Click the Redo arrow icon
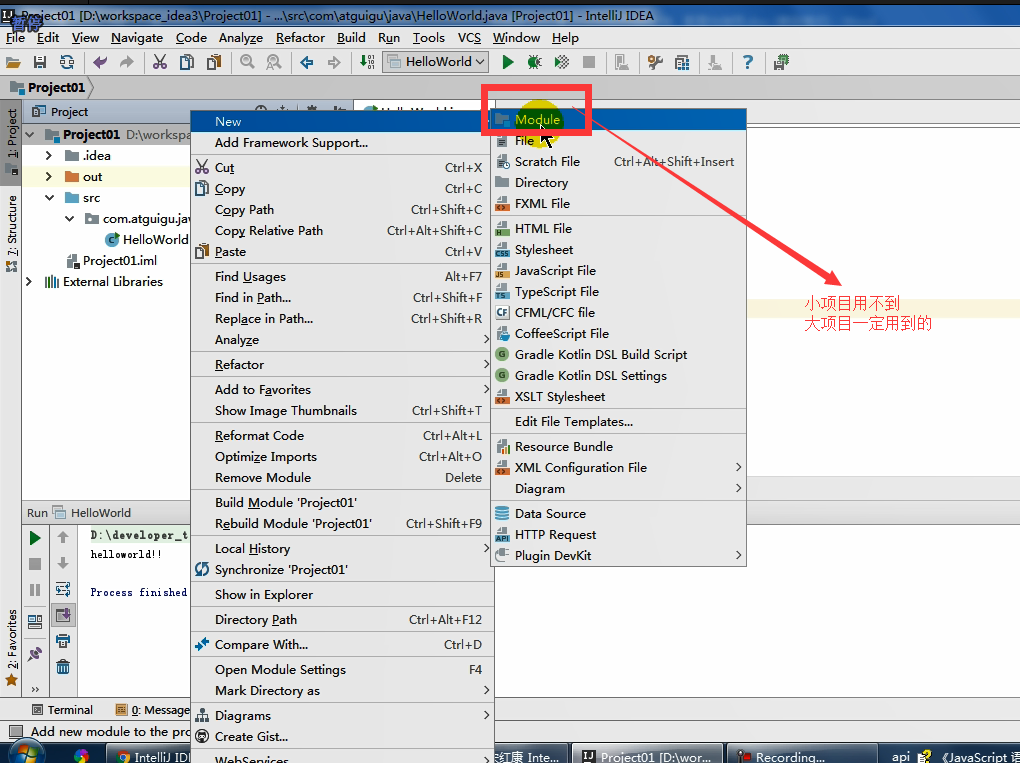This screenshot has width=1020, height=763. [x=126, y=62]
